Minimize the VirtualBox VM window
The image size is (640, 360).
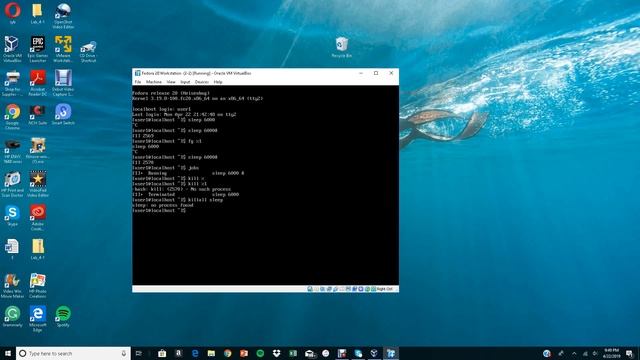[x=361, y=73]
